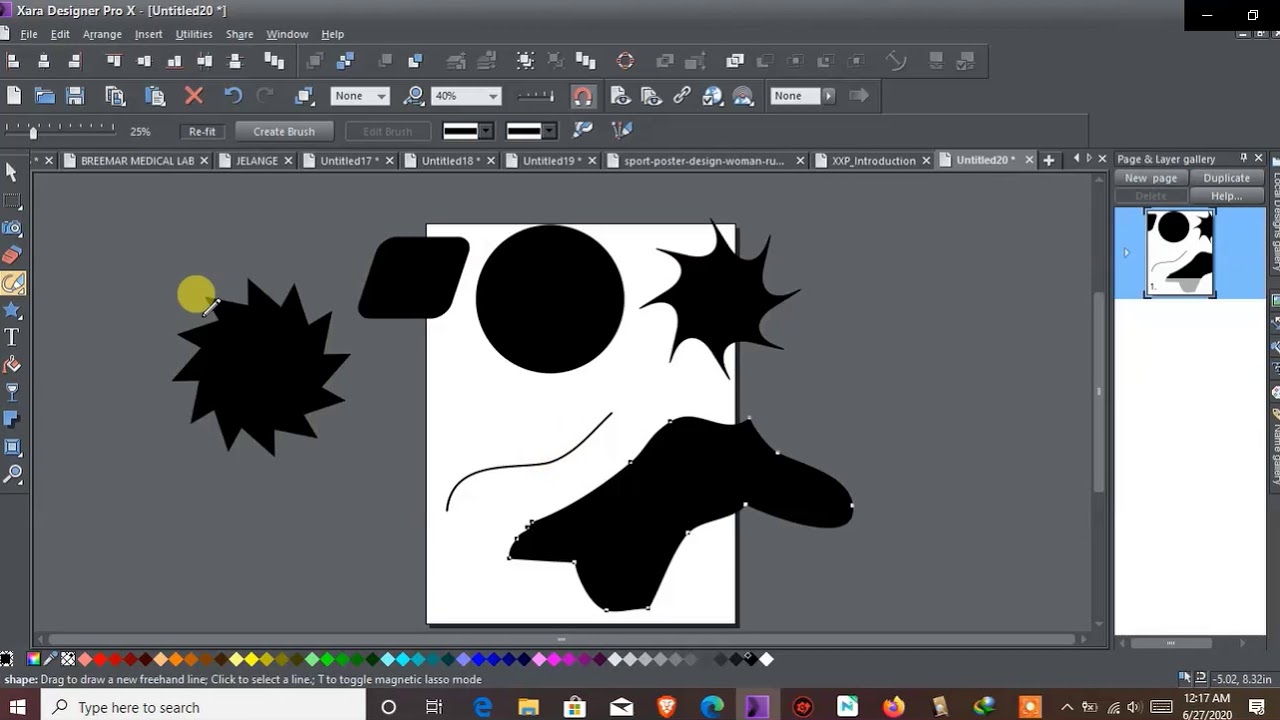Select the Selector arrow tool

(12, 172)
